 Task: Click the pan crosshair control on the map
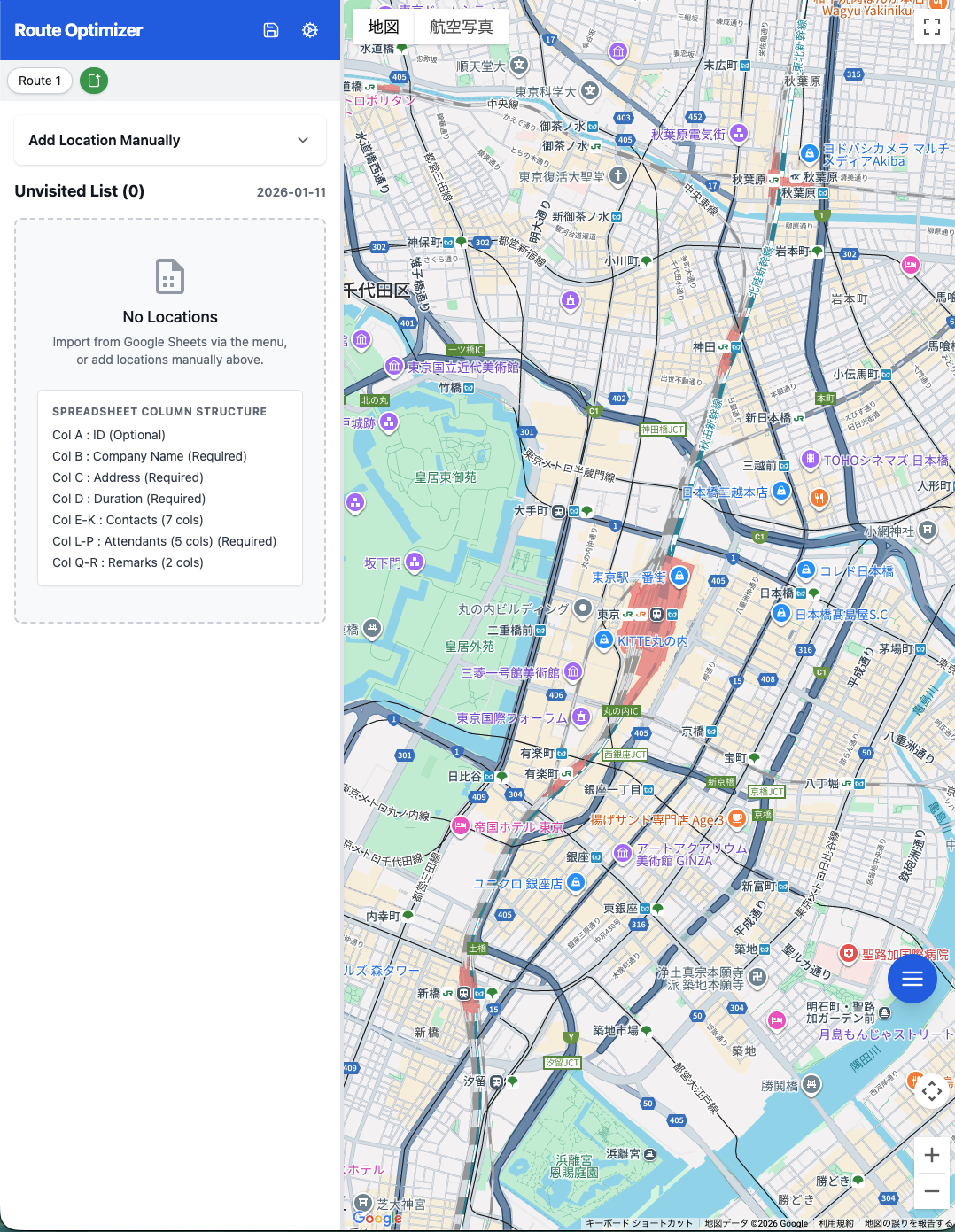pos(931,1092)
